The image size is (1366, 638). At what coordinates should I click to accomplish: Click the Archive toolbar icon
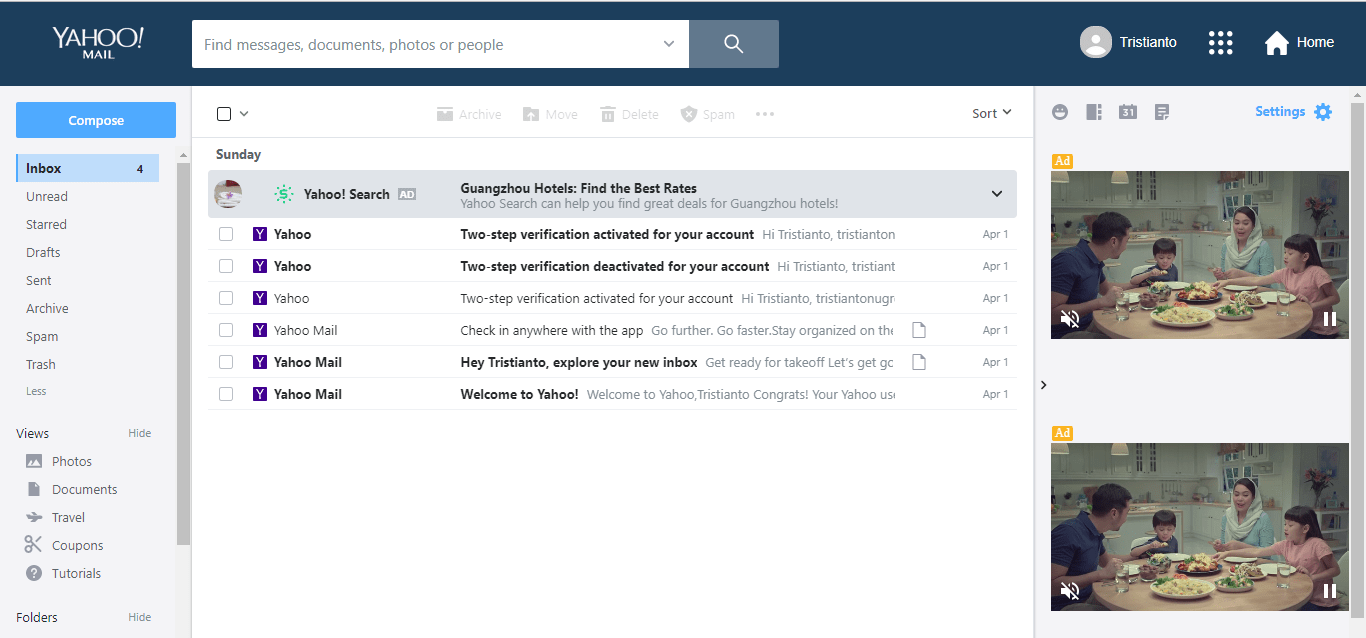pos(445,114)
